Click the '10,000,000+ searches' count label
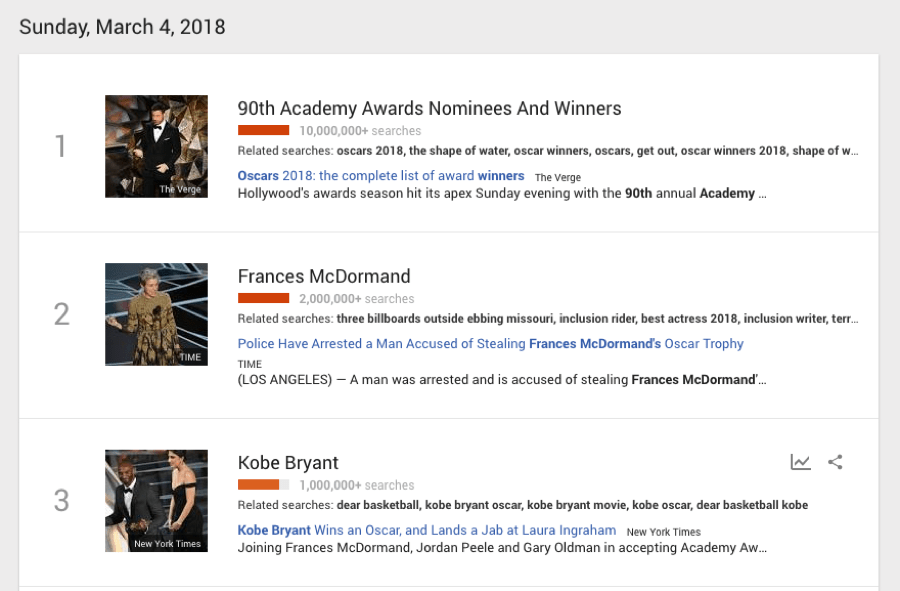The image size is (900, 591). [359, 130]
